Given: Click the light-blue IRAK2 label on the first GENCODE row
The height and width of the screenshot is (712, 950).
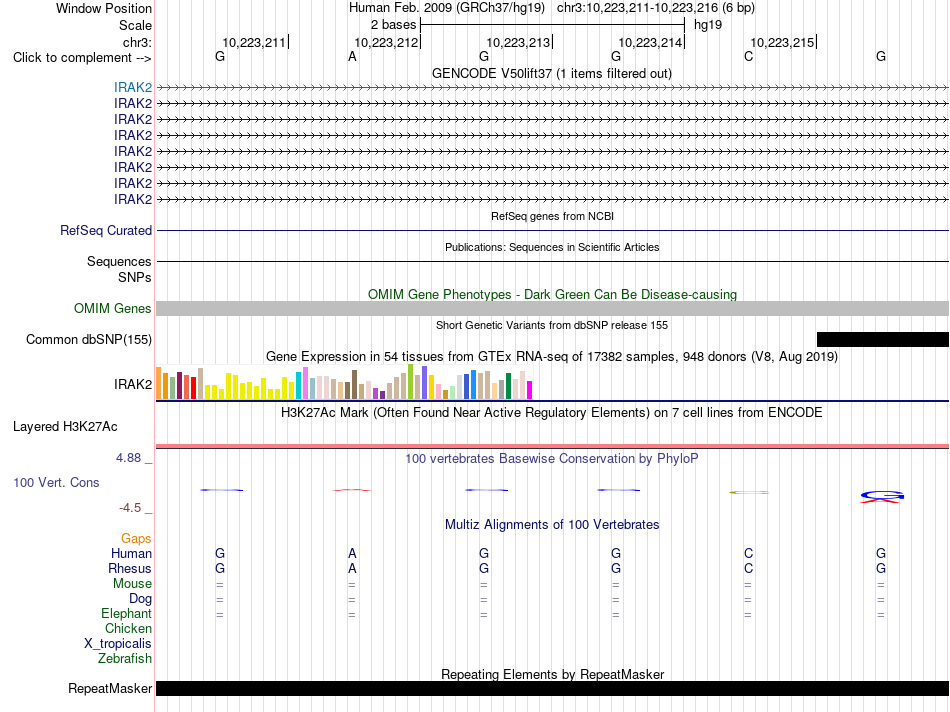Looking at the screenshot, I should [x=133, y=87].
